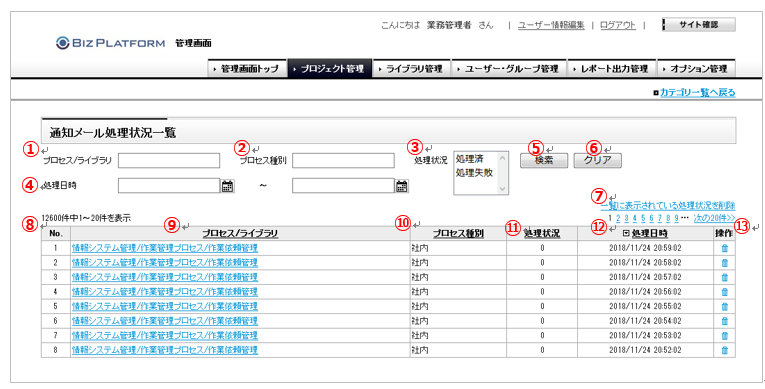Open row 2 情報システム管理 process link
The image size is (765, 389).
[x=165, y=263]
